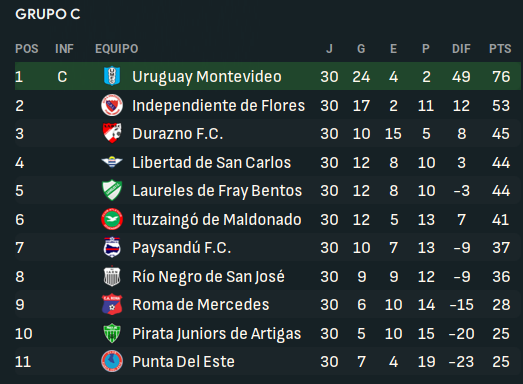Open the Punta Del Este team name
Viewport: 523px width, 384px height.
[183, 362]
